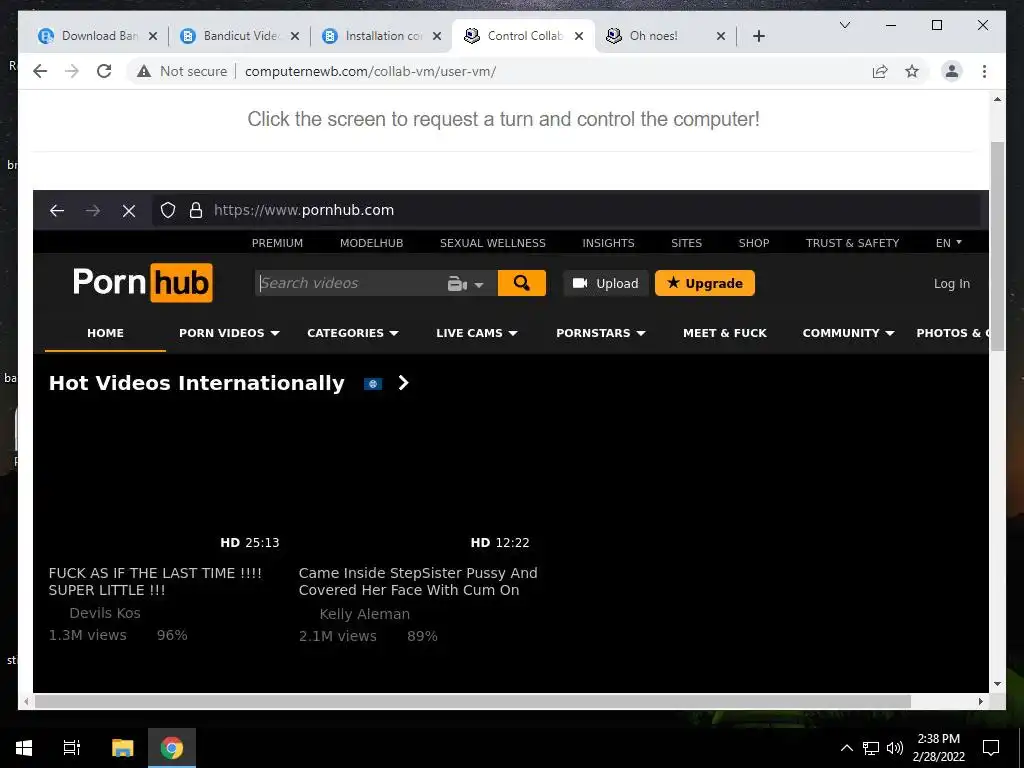Launch File Explorer from the taskbar
Screen dimensions: 1024x768
pos(122,748)
